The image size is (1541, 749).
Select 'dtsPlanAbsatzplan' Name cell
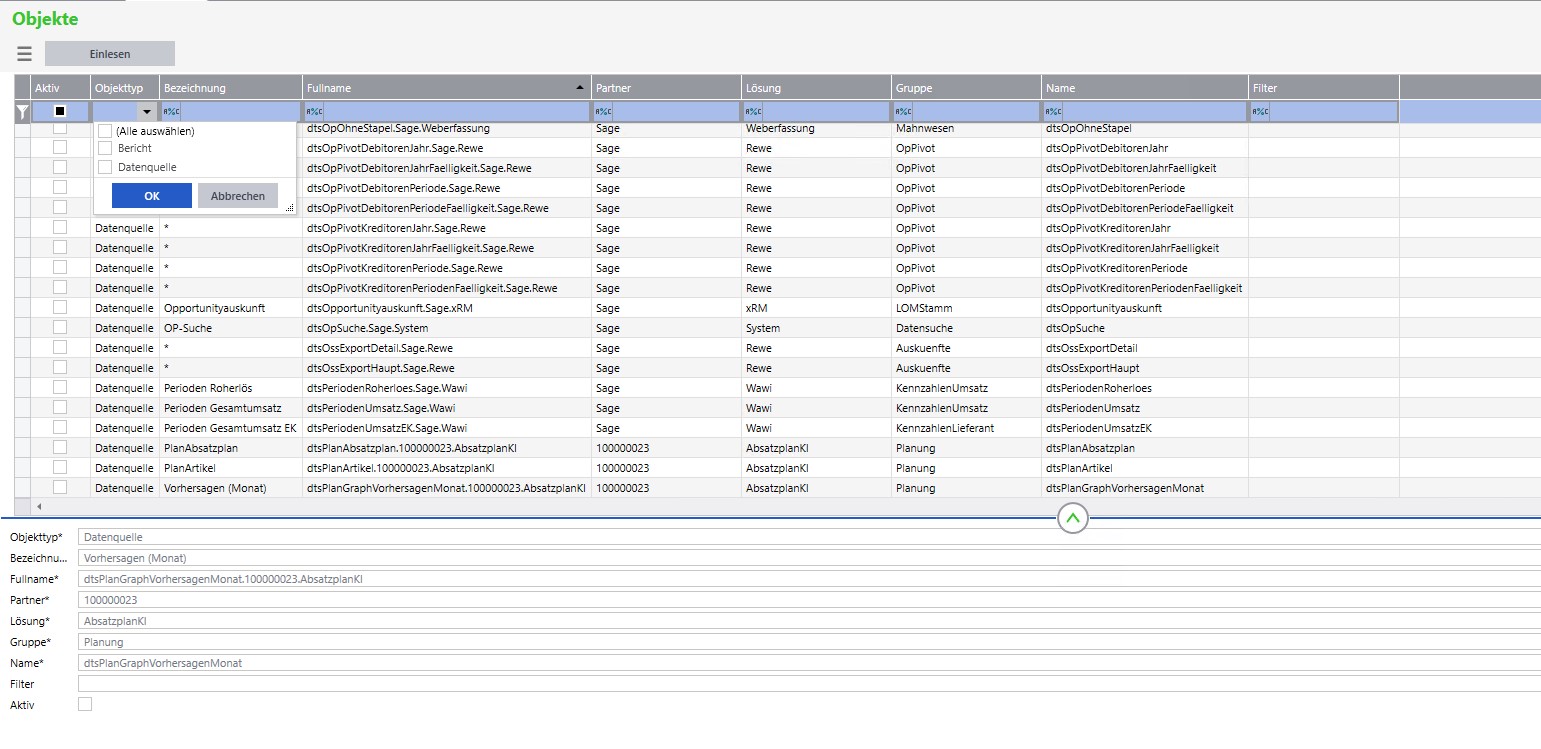pyautogui.click(x=1145, y=448)
